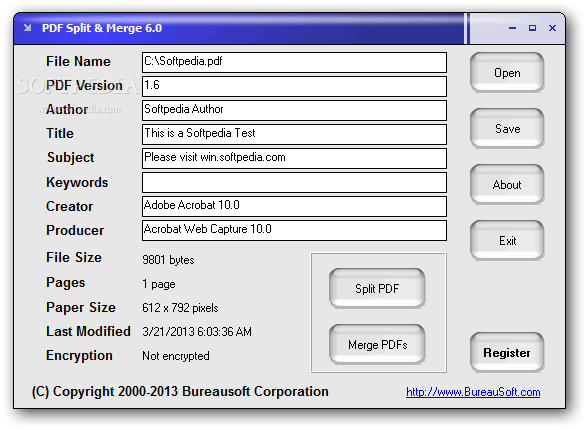Click the Merge PDFs button
This screenshot has width=586, height=429.
[377, 344]
